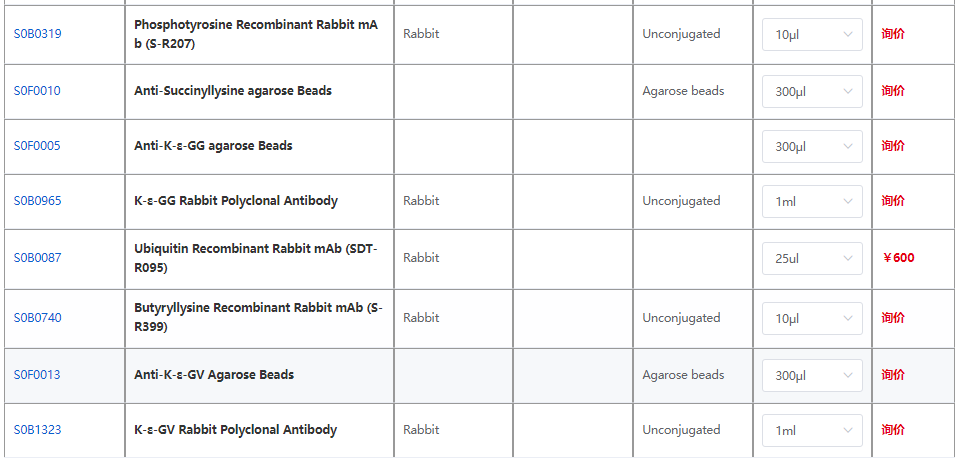This screenshot has height=463, width=958.
Task: Expand the 25ul size dropdown for Ubiquitin
Action: tap(812, 259)
